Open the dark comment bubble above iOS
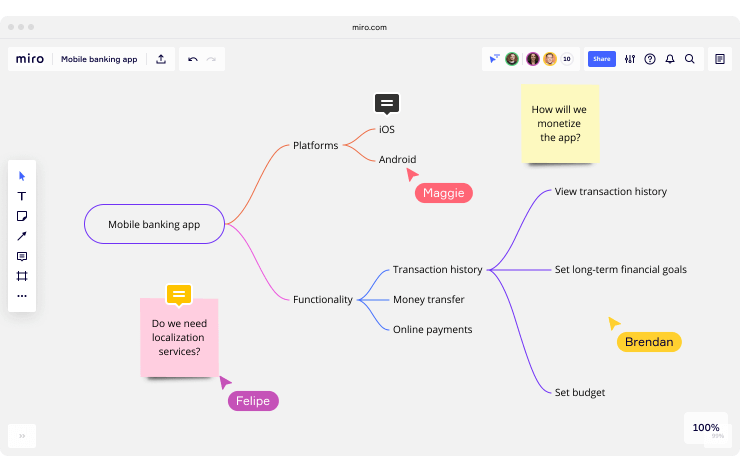The image size is (740, 472). coord(387,103)
